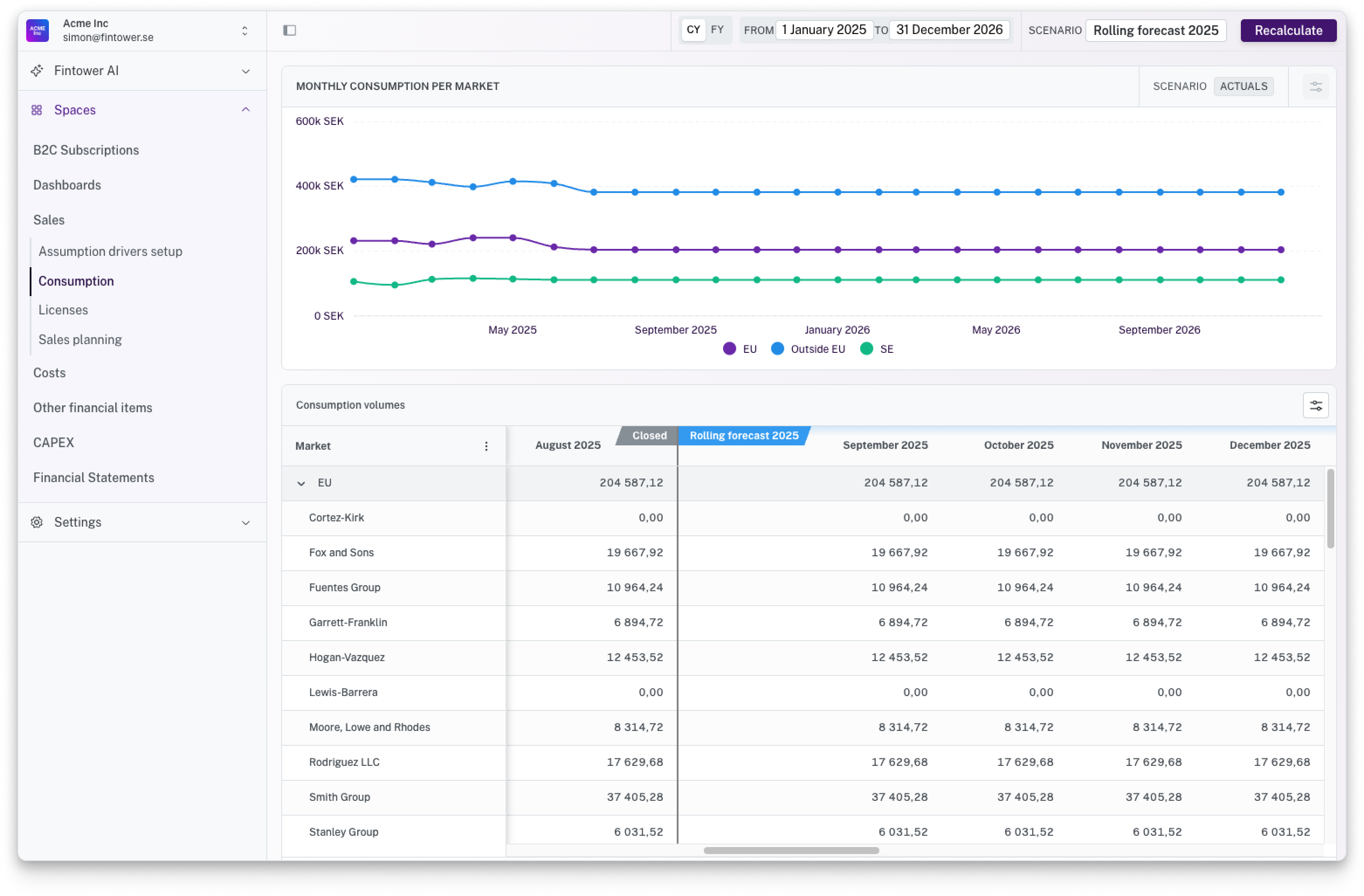Click the Fintower AI sparkle icon

[x=37, y=70]
